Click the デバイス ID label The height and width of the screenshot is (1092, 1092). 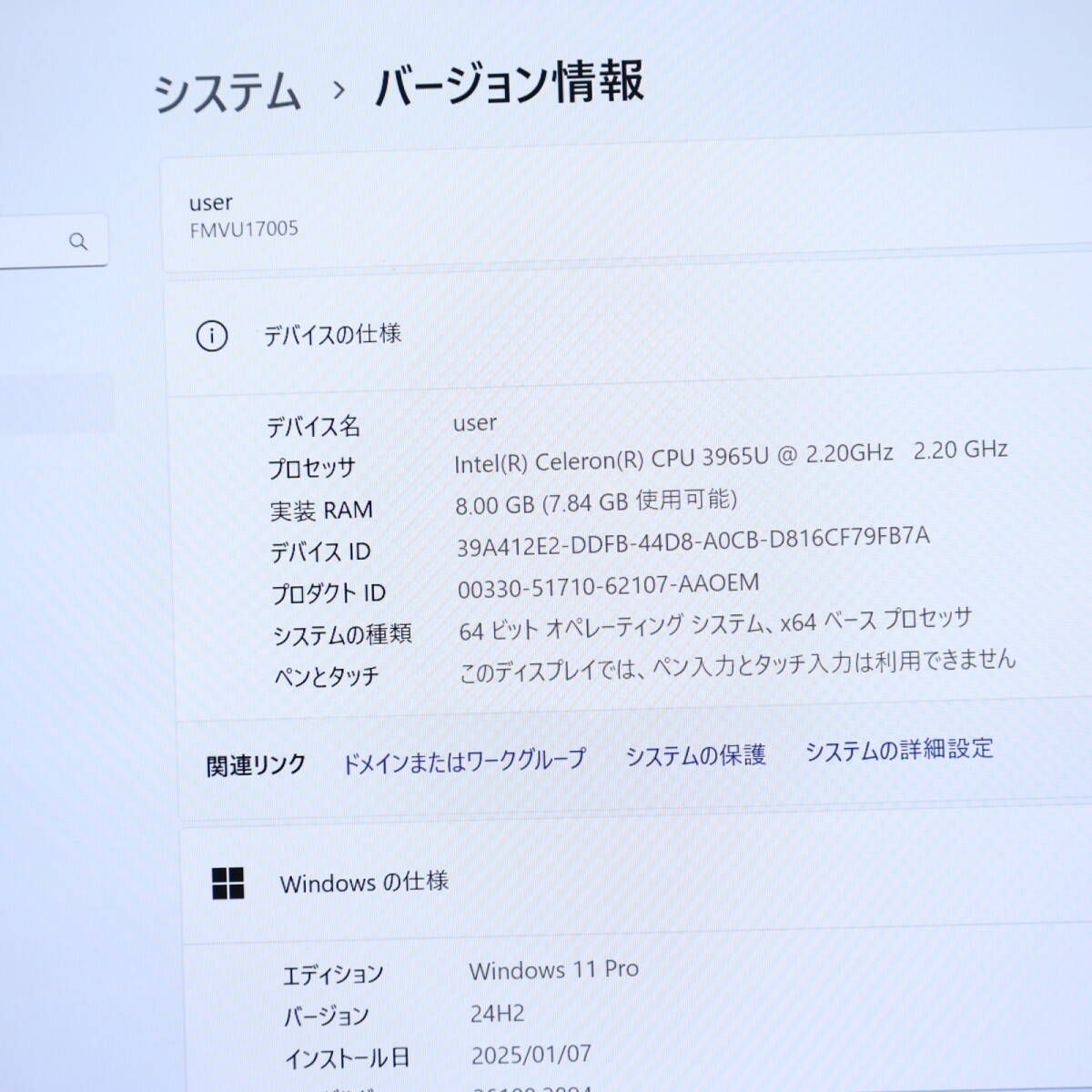[x=320, y=552]
